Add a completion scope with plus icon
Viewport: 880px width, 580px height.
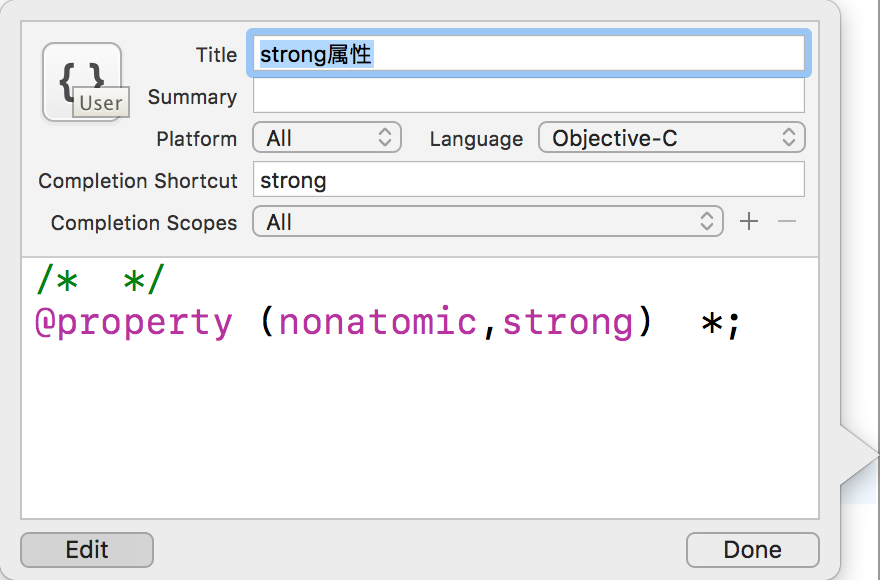(749, 221)
